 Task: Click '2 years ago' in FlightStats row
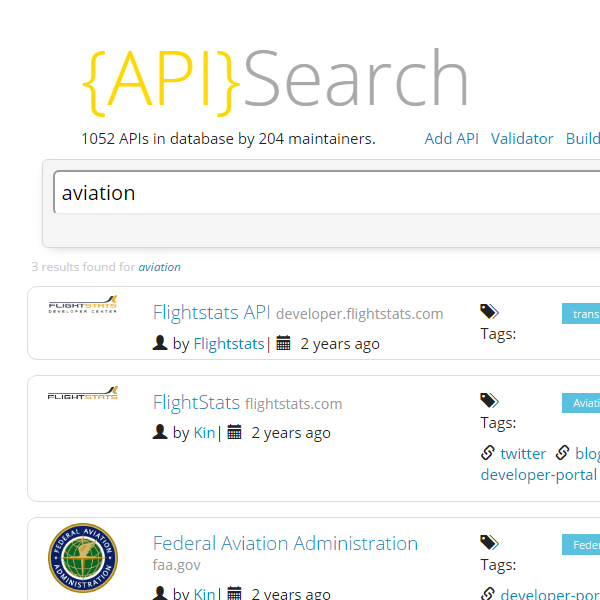[x=291, y=433]
